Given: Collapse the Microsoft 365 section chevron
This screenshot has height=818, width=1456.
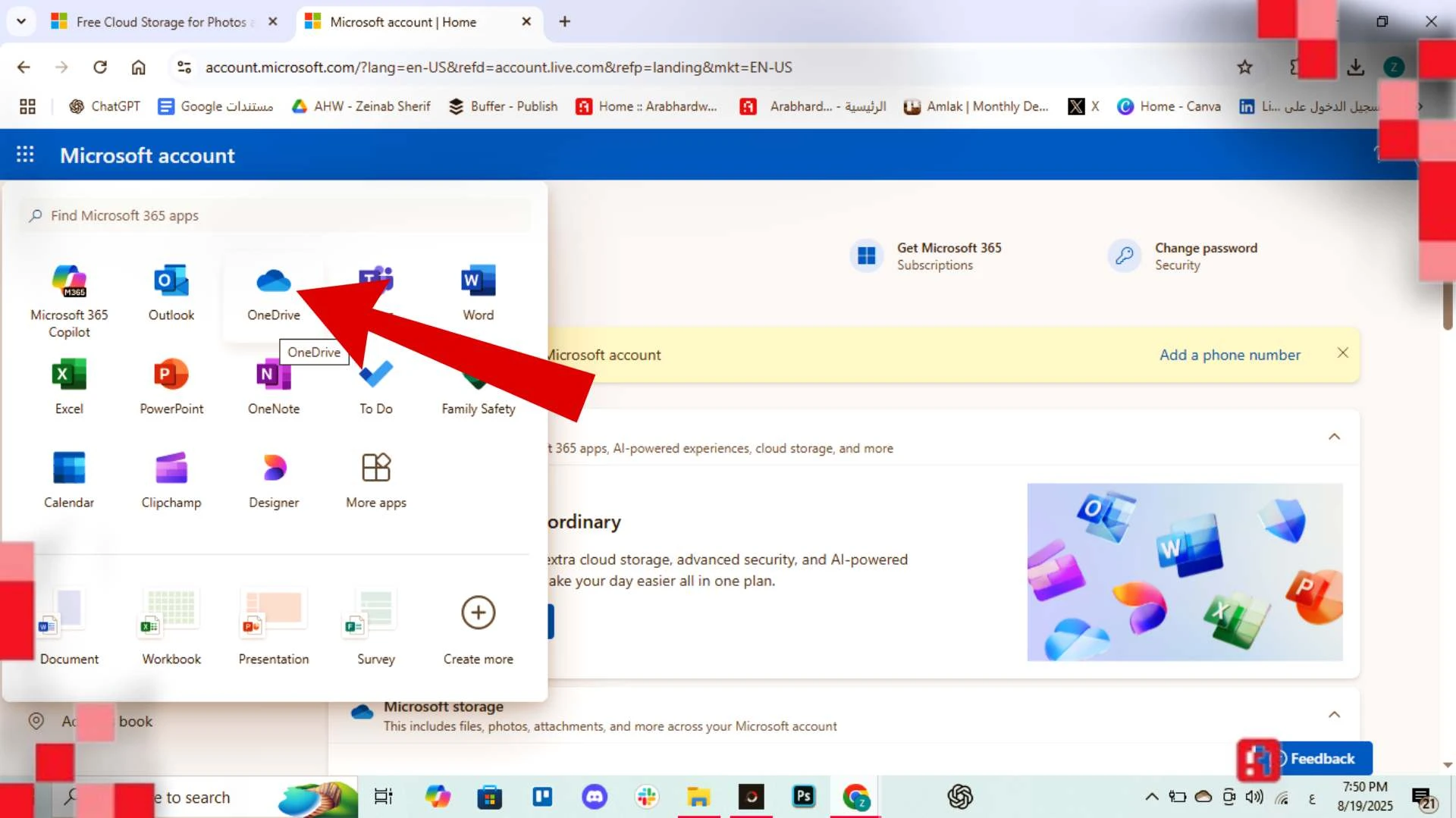Looking at the screenshot, I should [1334, 437].
